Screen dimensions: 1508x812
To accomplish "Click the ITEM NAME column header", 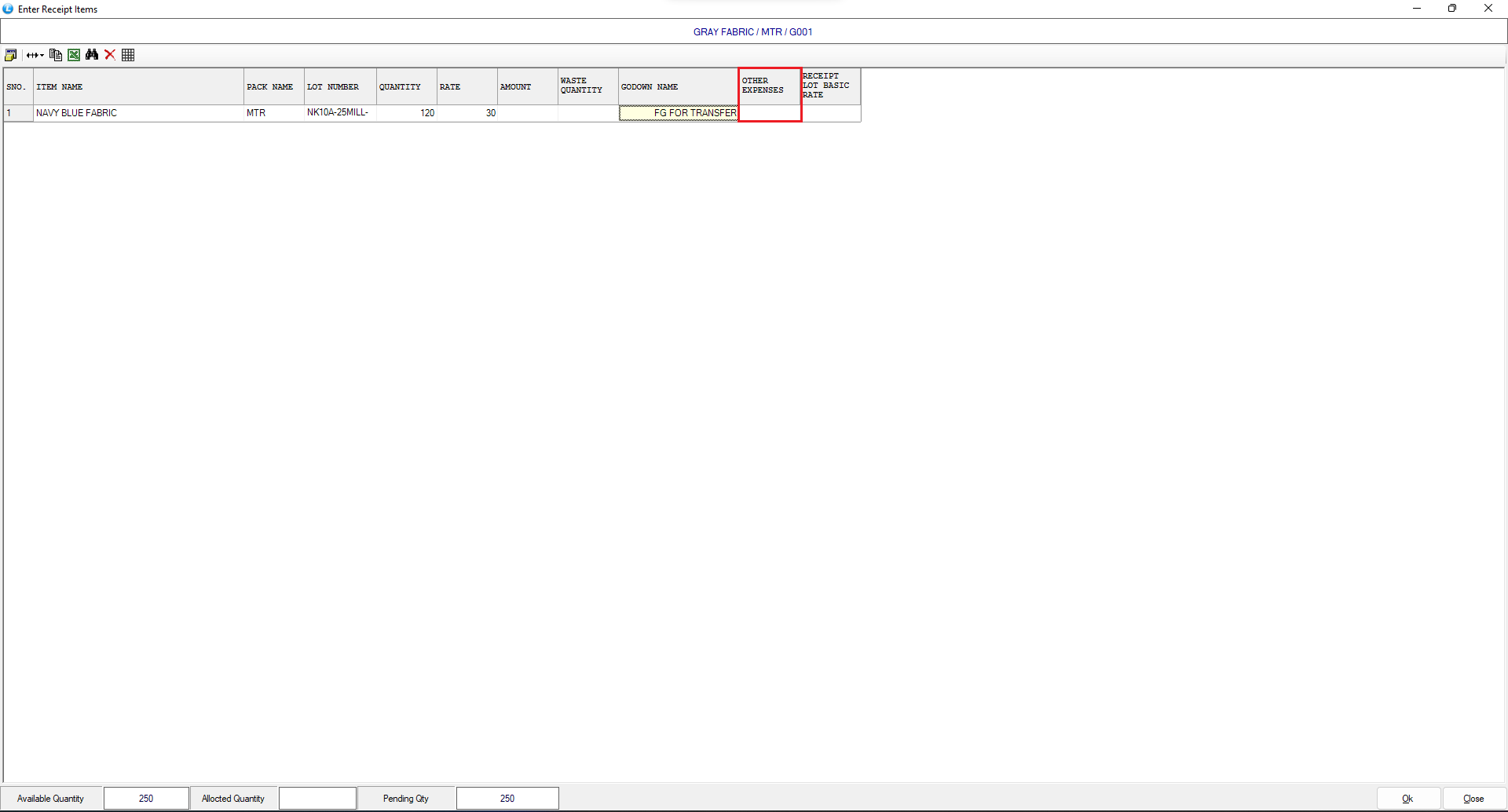I will pos(138,87).
